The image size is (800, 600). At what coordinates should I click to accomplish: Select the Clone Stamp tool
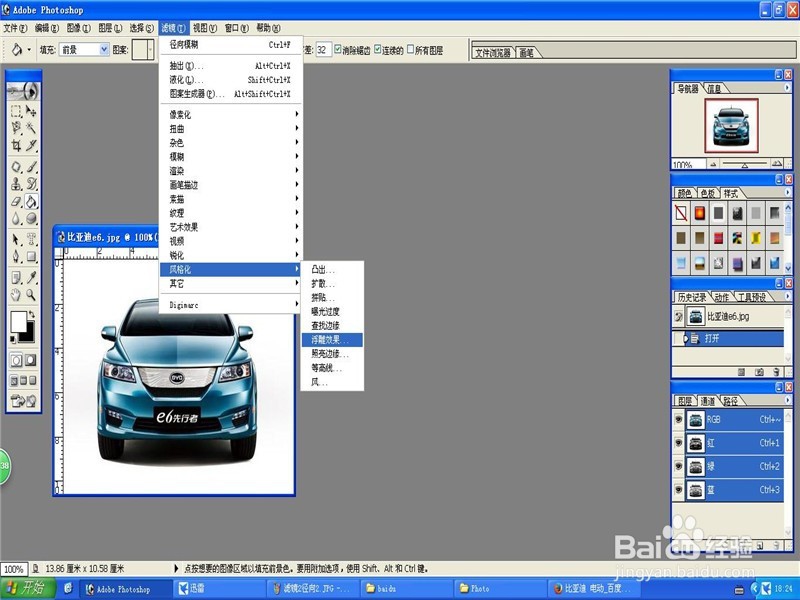16,184
